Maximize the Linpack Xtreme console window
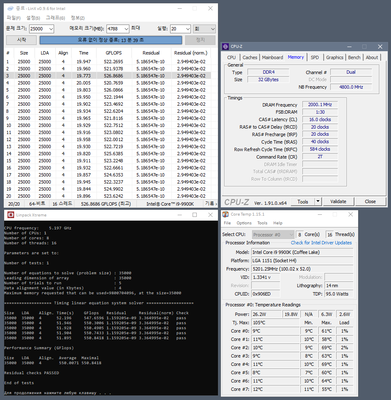Image resolution: width=391 pixels, height=400 pixels. coord(195,215)
